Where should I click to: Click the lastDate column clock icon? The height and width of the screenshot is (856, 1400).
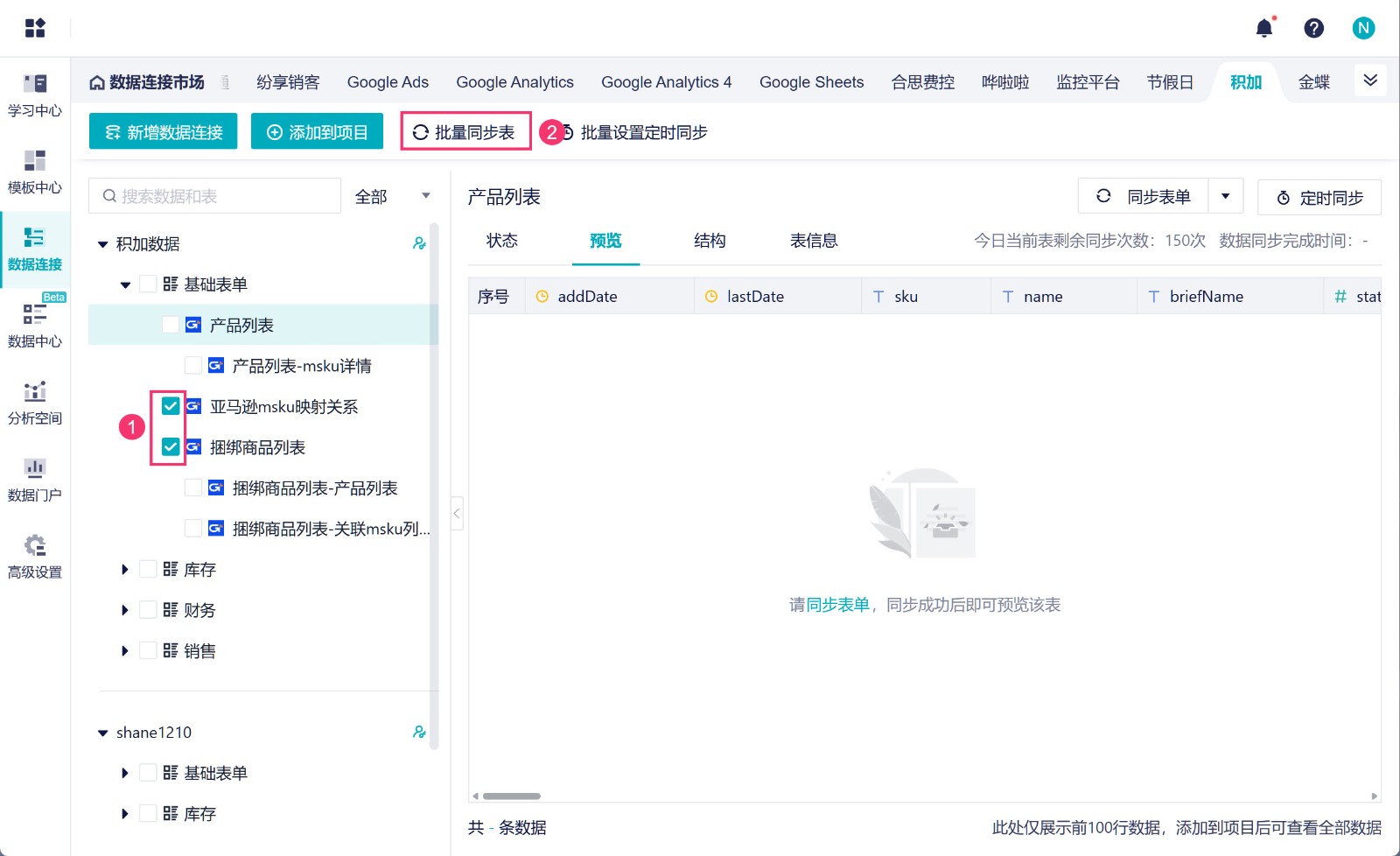point(710,296)
